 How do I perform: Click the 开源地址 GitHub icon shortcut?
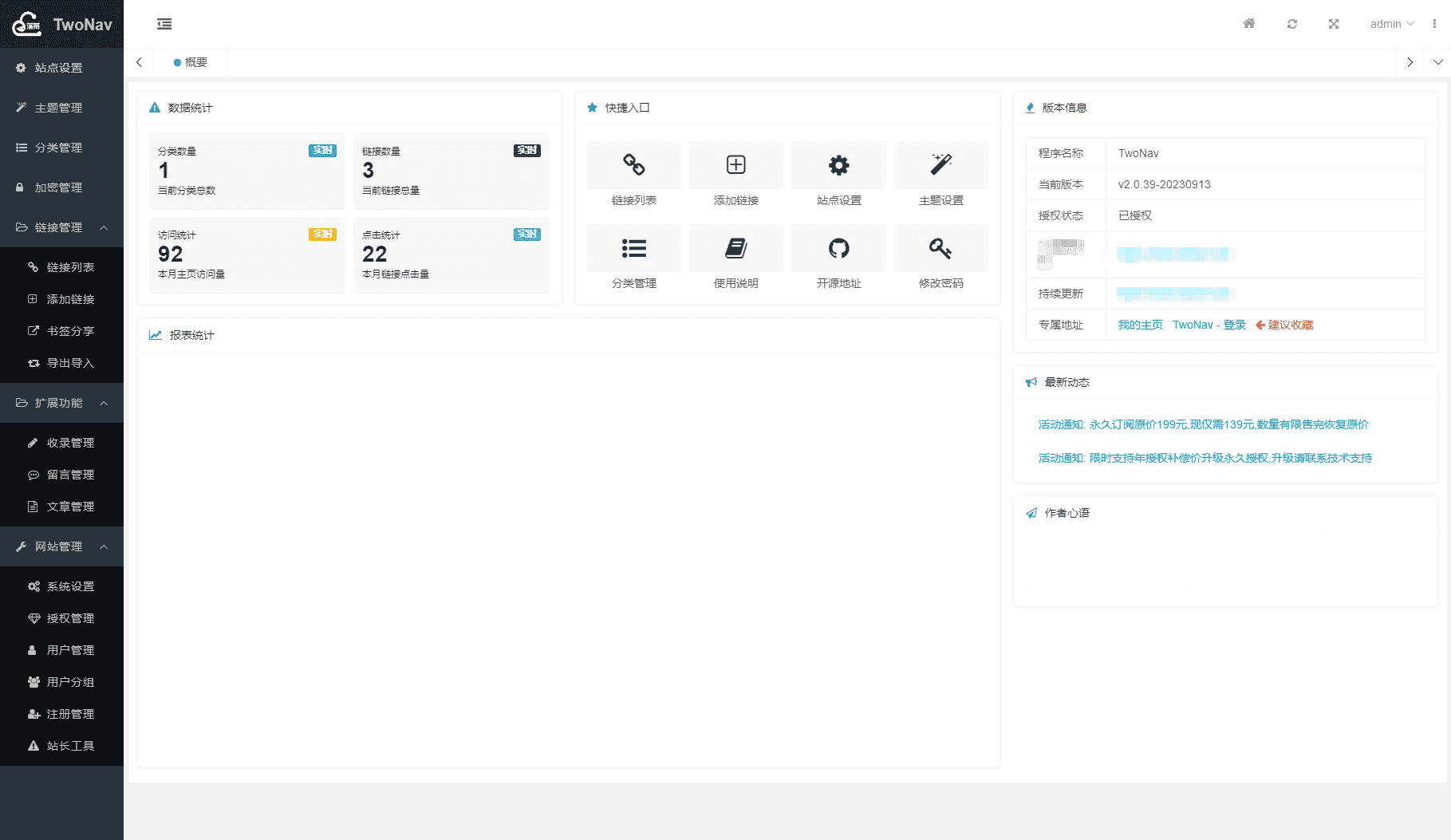838,248
